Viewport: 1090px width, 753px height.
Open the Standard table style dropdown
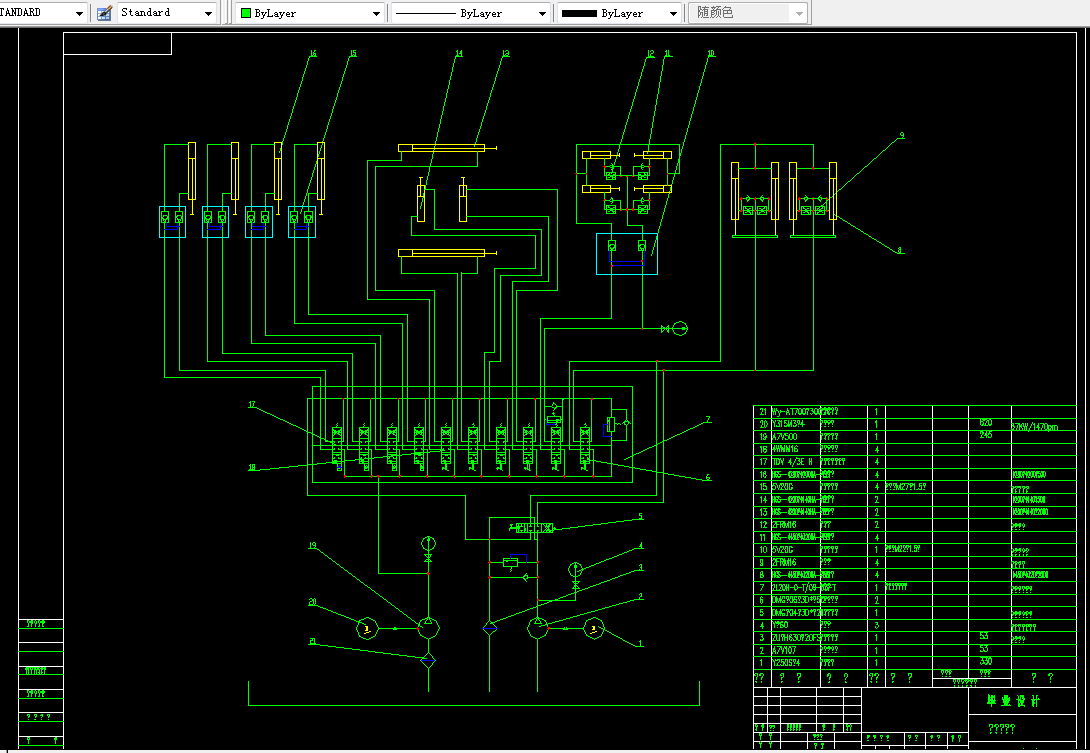click(167, 13)
